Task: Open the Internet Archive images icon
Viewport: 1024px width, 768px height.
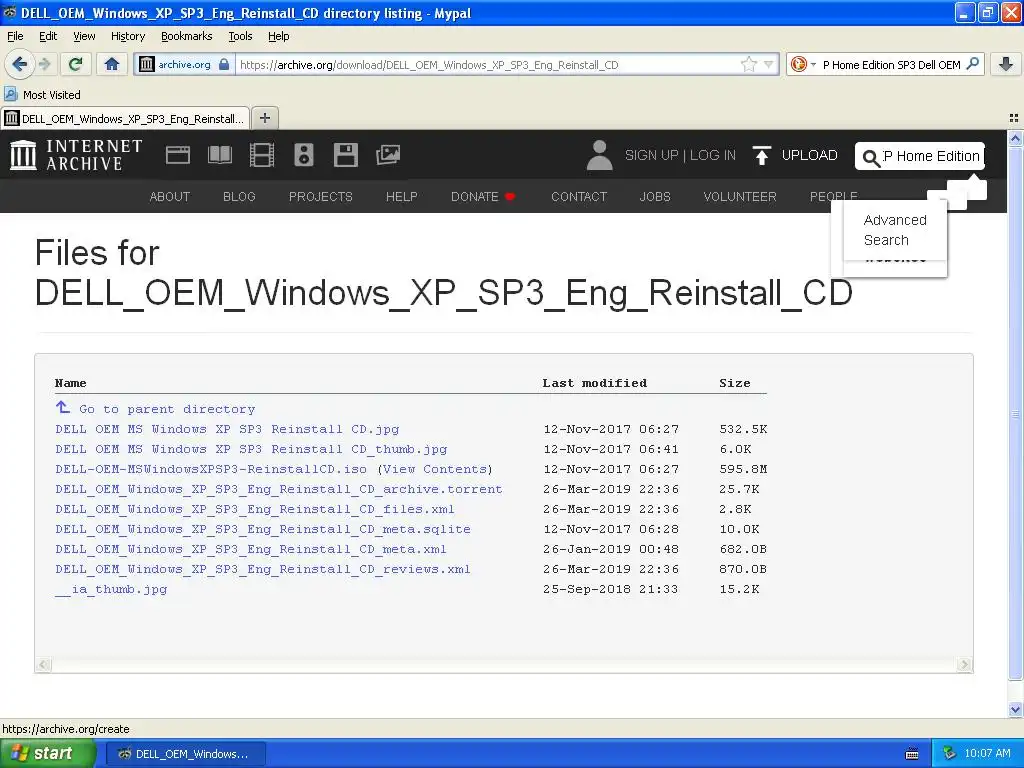Action: coord(388,155)
